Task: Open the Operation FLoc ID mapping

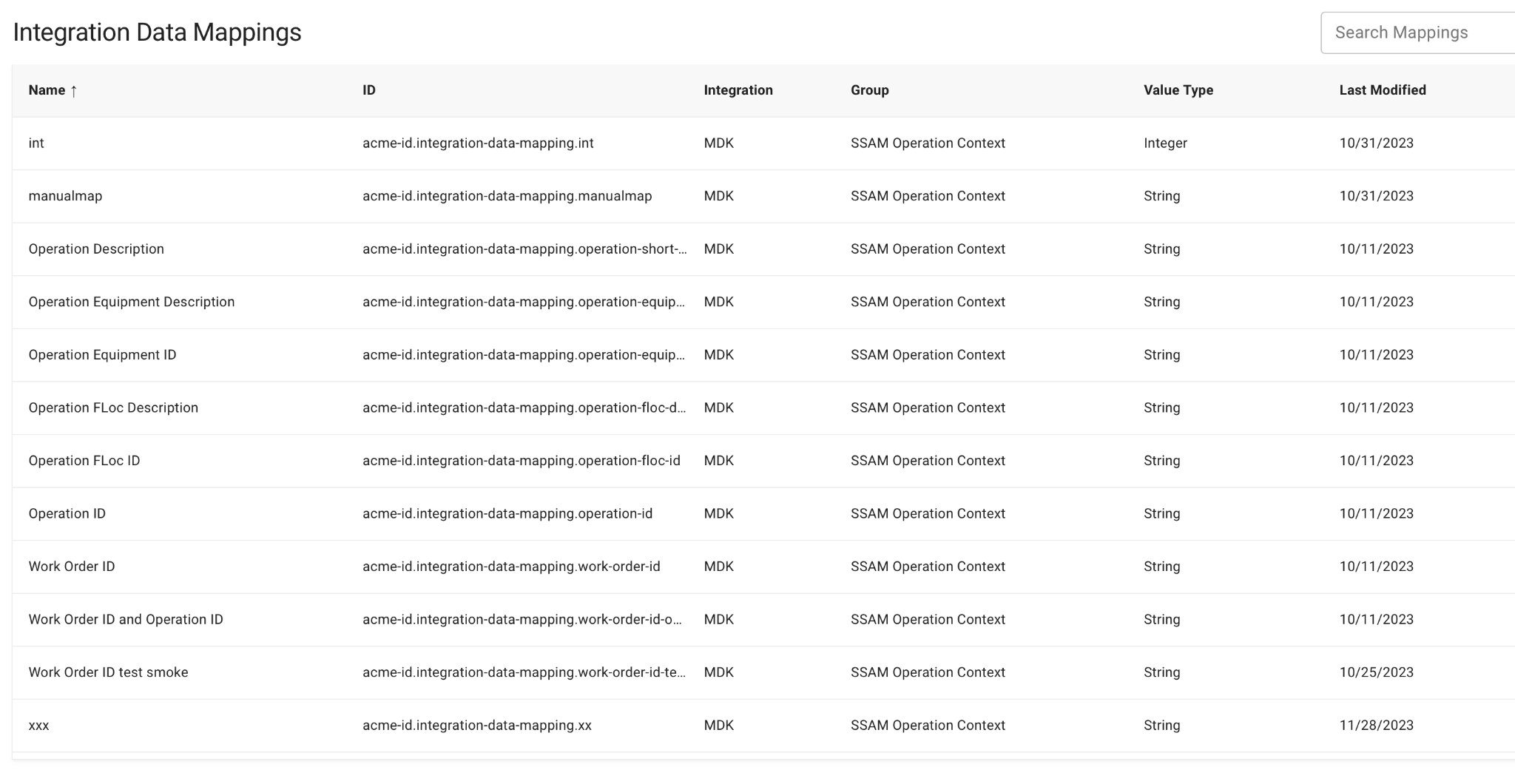Action: pyautogui.click(x=763, y=461)
